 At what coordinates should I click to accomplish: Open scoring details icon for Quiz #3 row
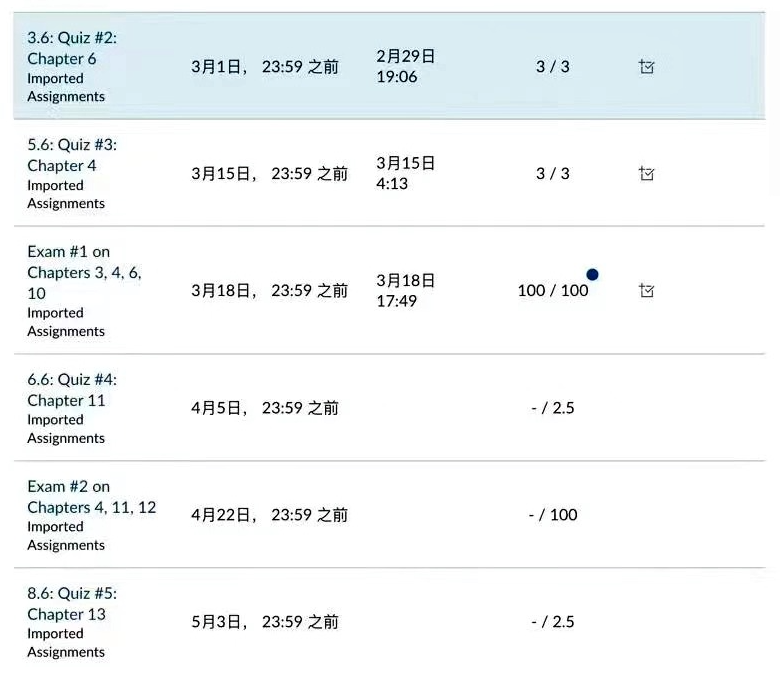point(647,174)
